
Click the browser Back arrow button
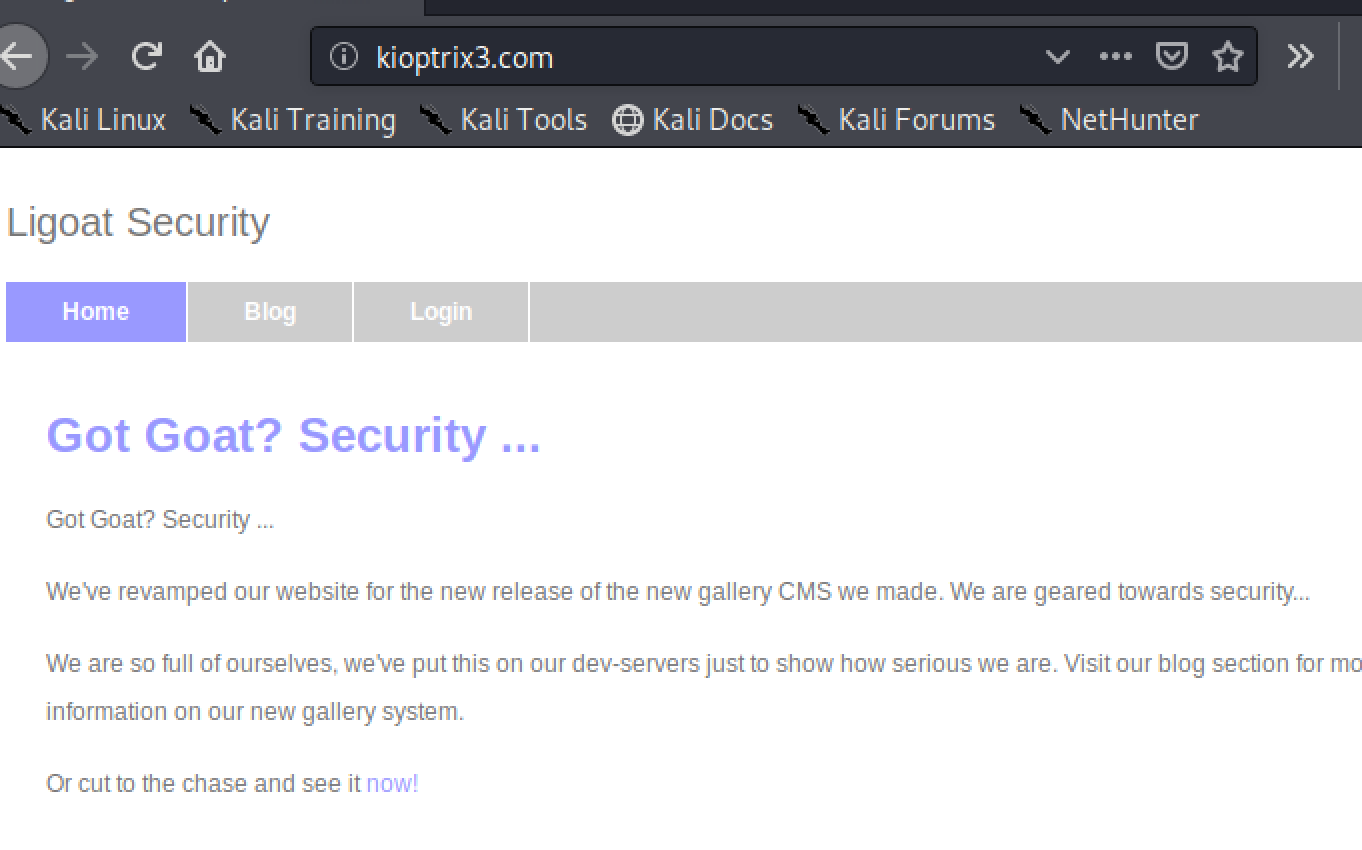[18, 57]
